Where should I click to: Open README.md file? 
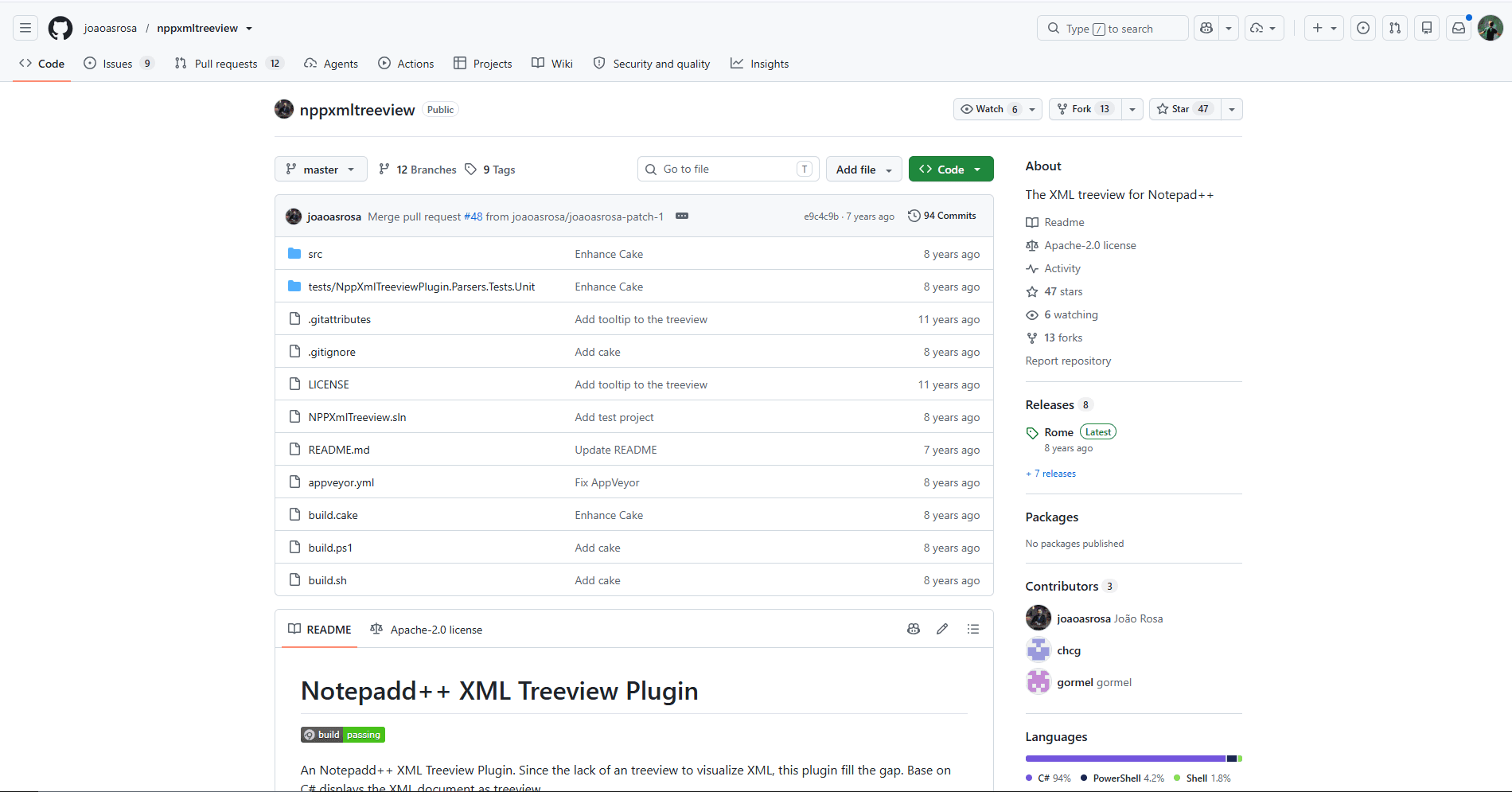pyautogui.click(x=339, y=450)
